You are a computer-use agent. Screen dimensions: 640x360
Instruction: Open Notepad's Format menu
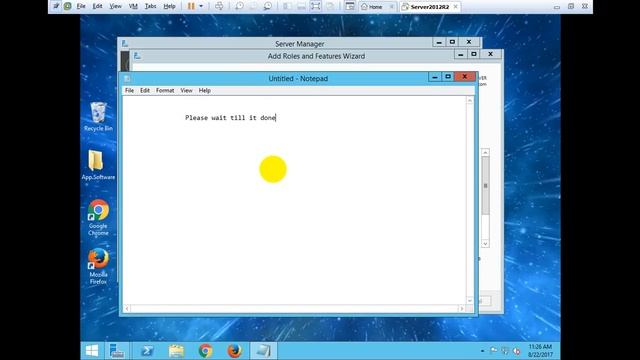[165, 90]
